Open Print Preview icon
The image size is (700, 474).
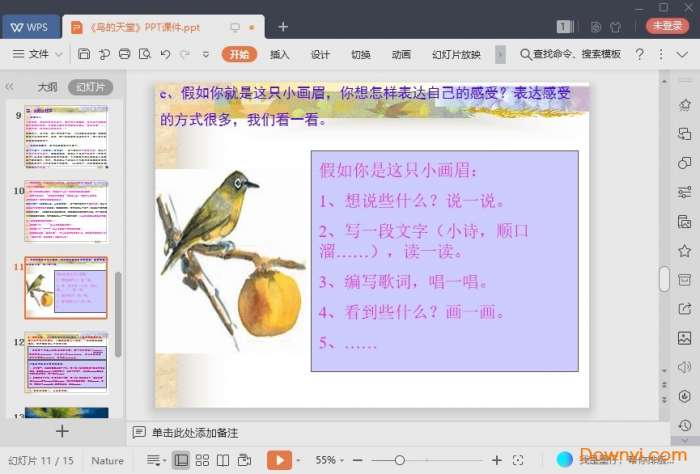pyautogui.click(x=145, y=54)
